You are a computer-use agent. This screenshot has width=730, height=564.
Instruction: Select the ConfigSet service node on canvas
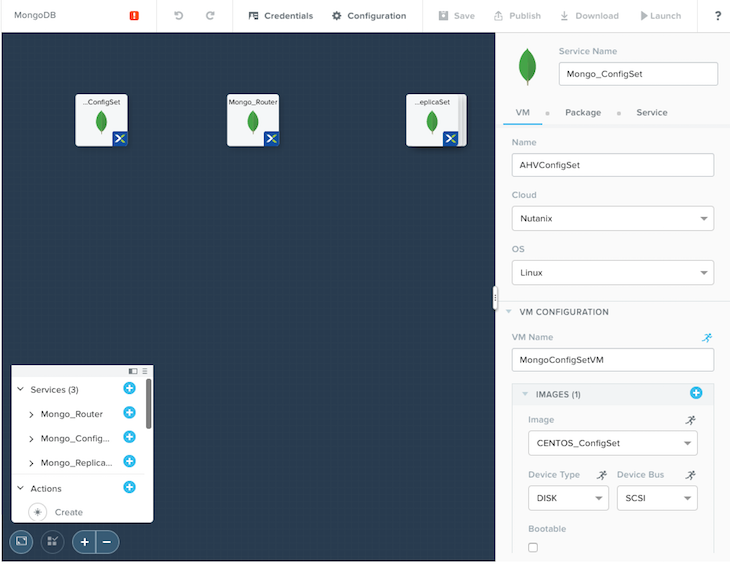point(101,120)
